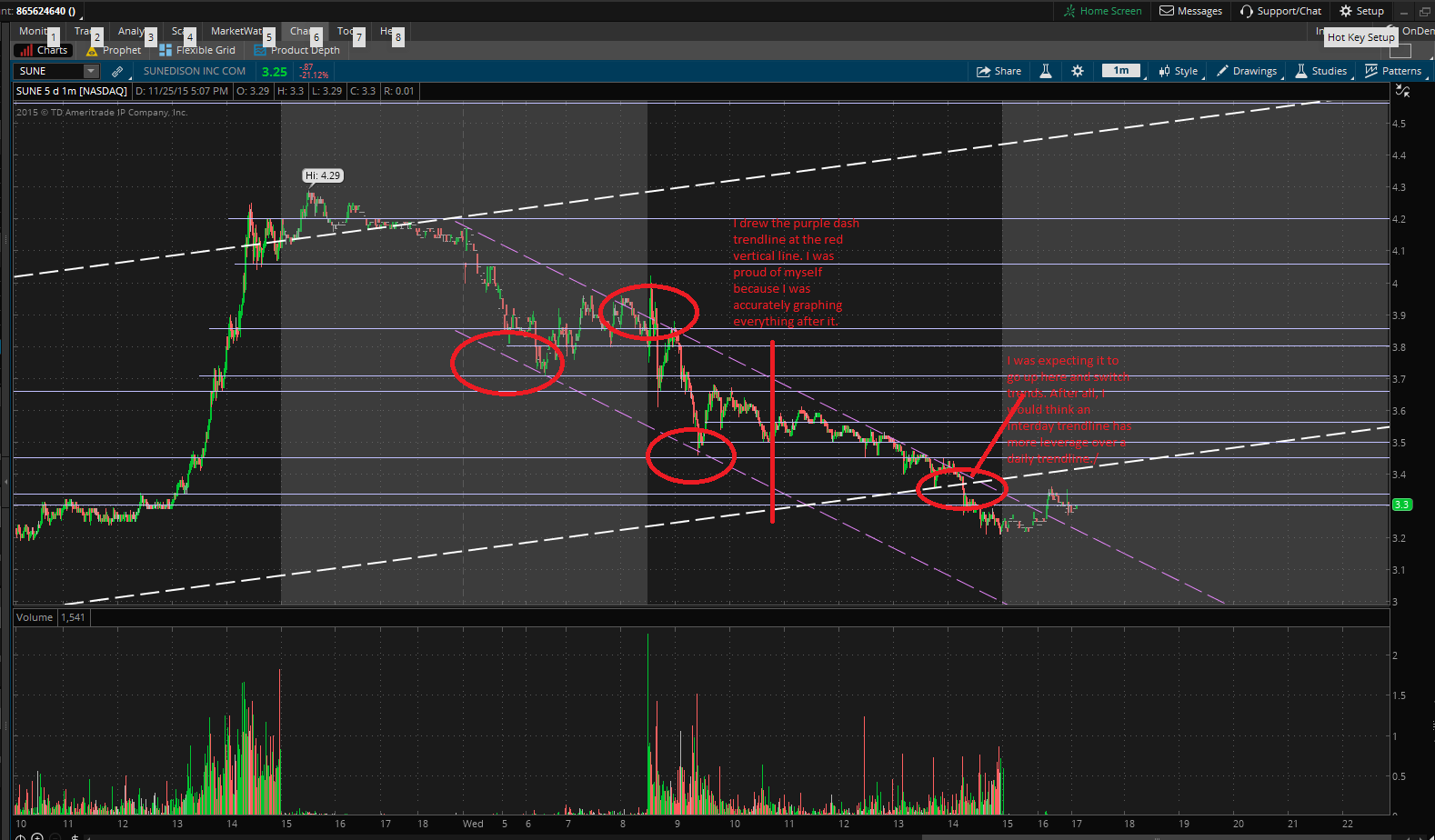The height and width of the screenshot is (840, 1435).
Task: Open the Studies dropdown
Action: click(1321, 71)
